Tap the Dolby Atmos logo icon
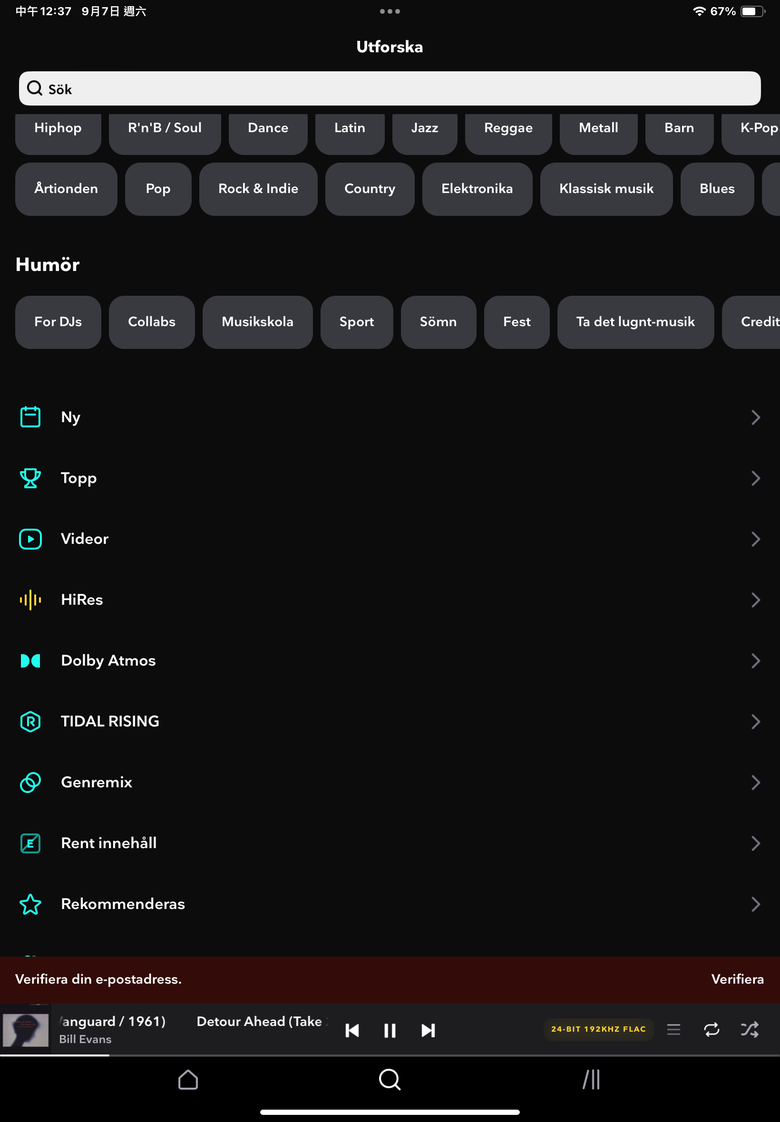 pyautogui.click(x=30, y=660)
